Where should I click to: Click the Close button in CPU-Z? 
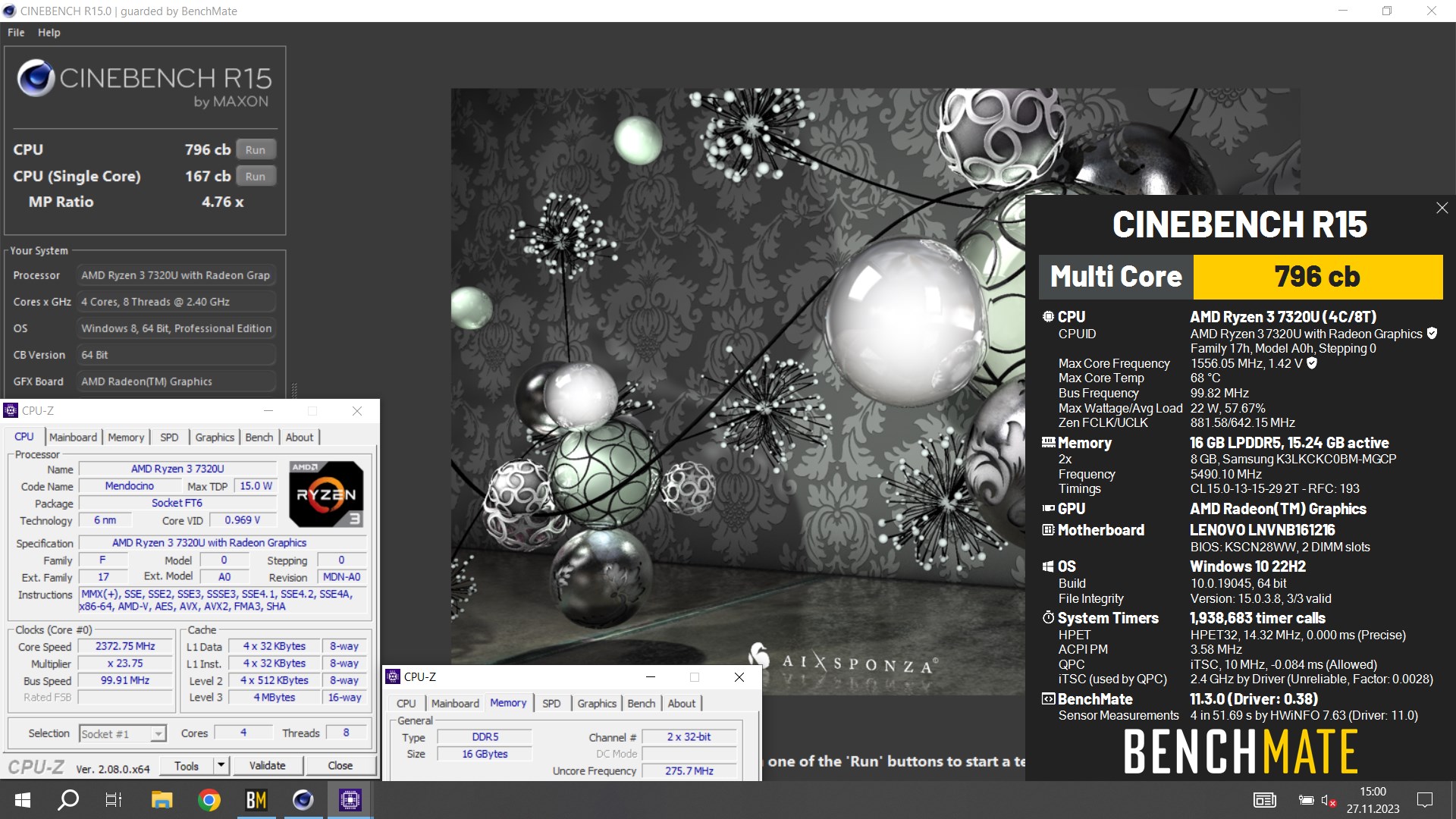click(340, 766)
